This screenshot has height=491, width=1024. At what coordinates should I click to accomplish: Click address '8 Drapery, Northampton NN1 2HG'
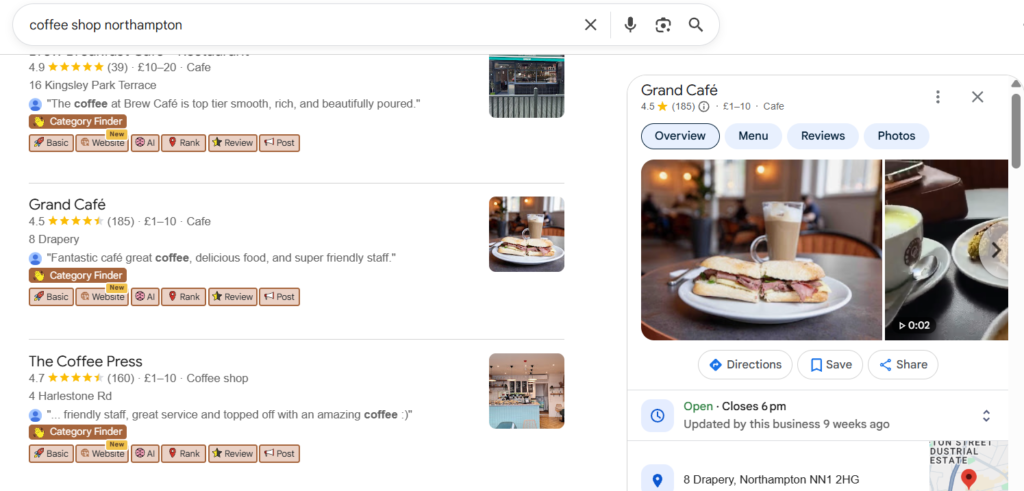(771, 480)
